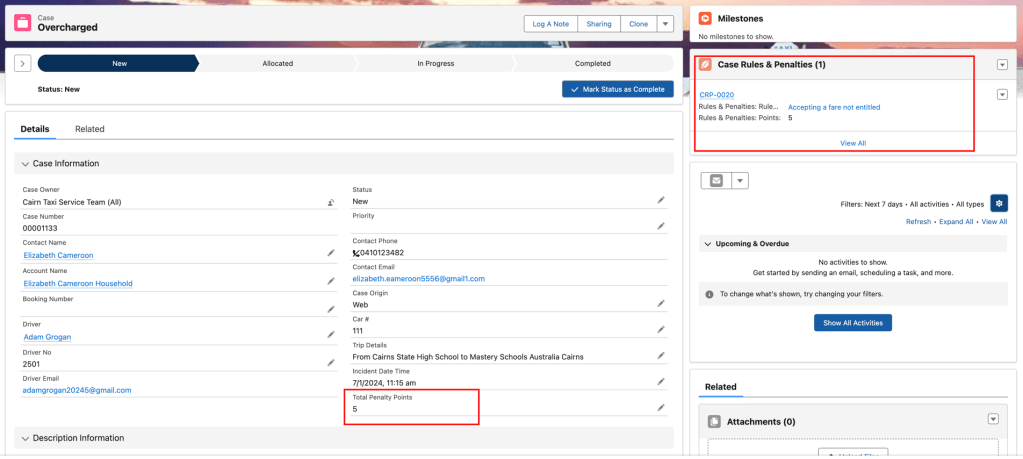Expand the path sidebar chevron toggle
Viewport: 1023px width, 459px height.
(x=22, y=63)
